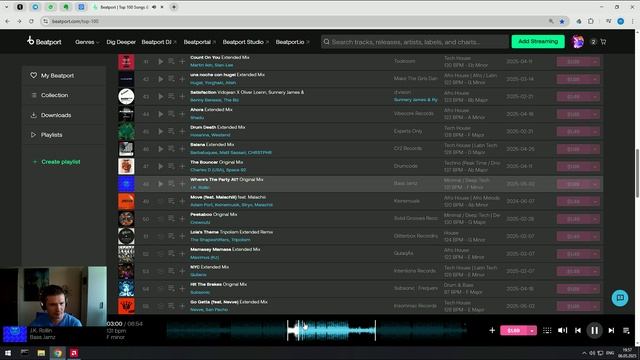Viewport: 640px width, 360px height.
Task: Focus the track search field
Action: point(414,42)
